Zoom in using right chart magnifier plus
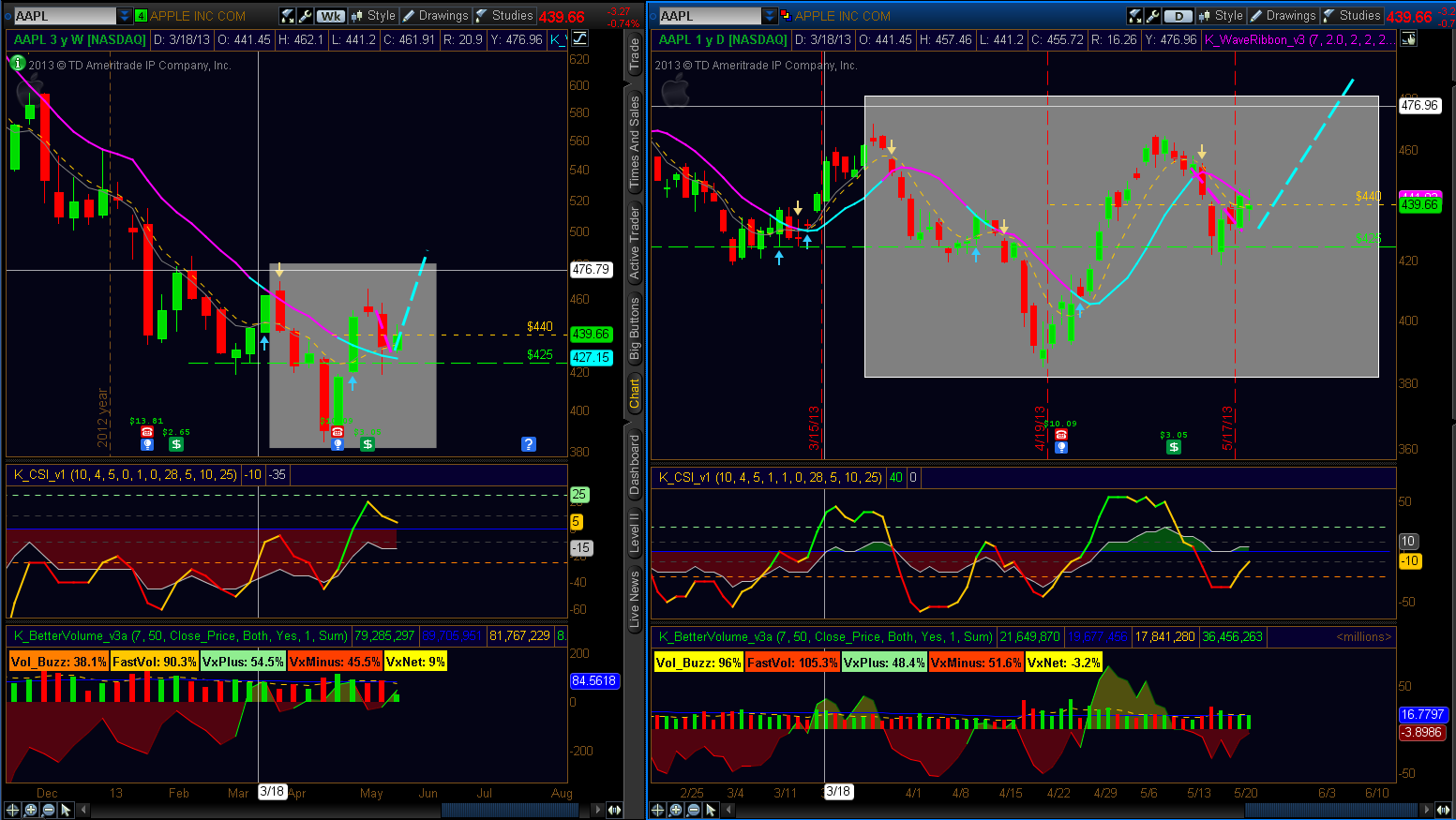This screenshot has height=820, width=1456. [676, 810]
